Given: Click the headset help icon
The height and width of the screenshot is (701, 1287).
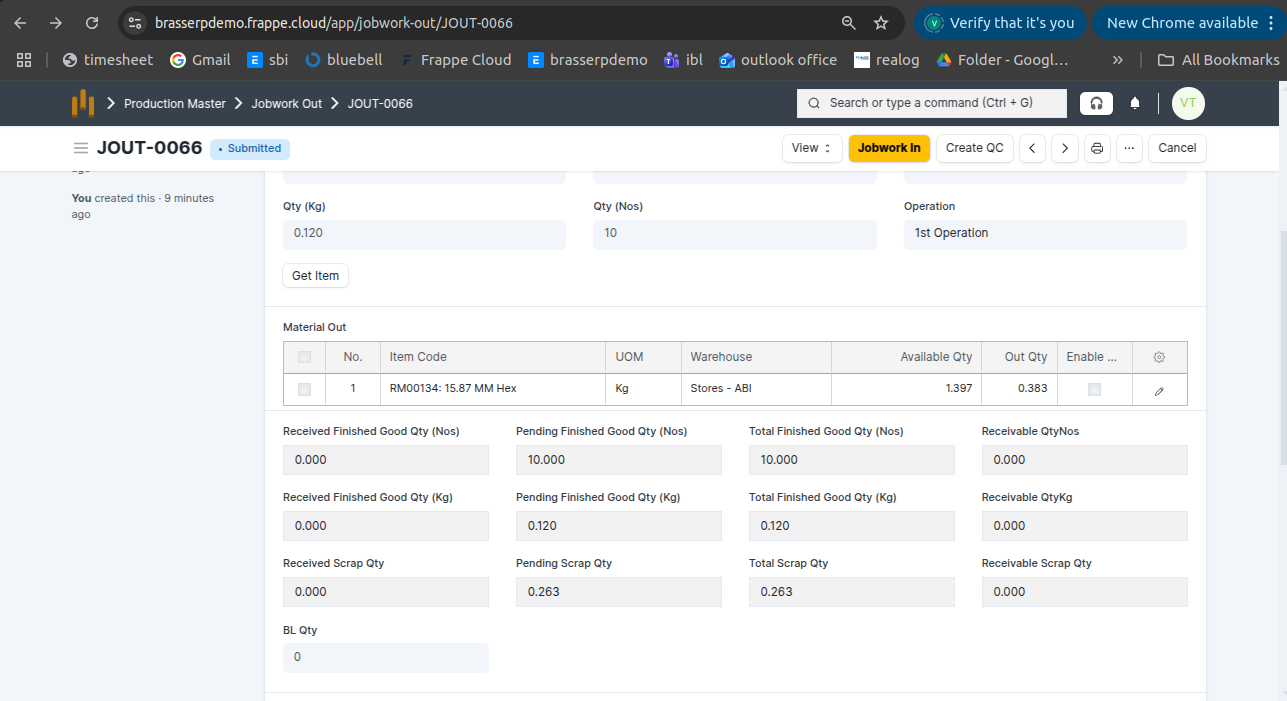Looking at the screenshot, I should (x=1096, y=103).
